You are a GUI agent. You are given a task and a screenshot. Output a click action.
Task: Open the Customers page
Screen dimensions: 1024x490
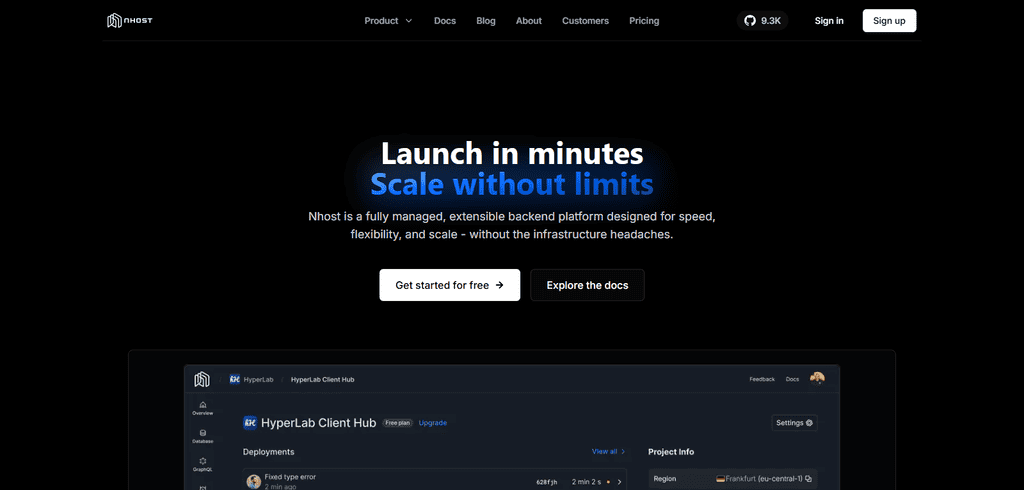click(x=585, y=21)
